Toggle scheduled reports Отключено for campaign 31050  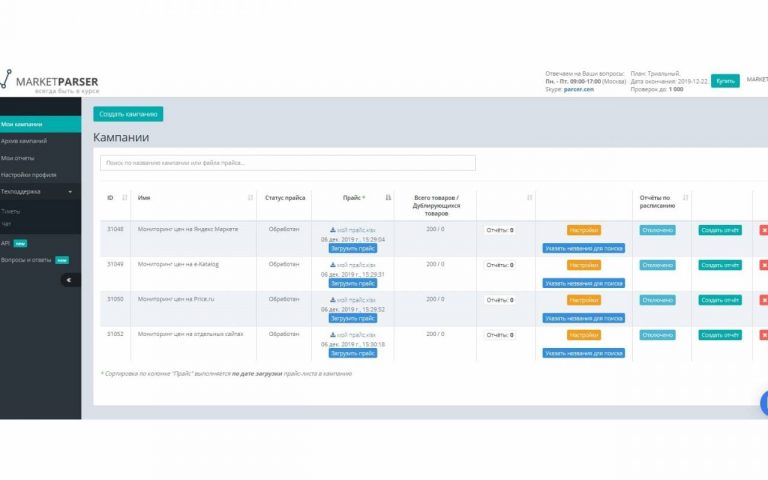click(657, 300)
